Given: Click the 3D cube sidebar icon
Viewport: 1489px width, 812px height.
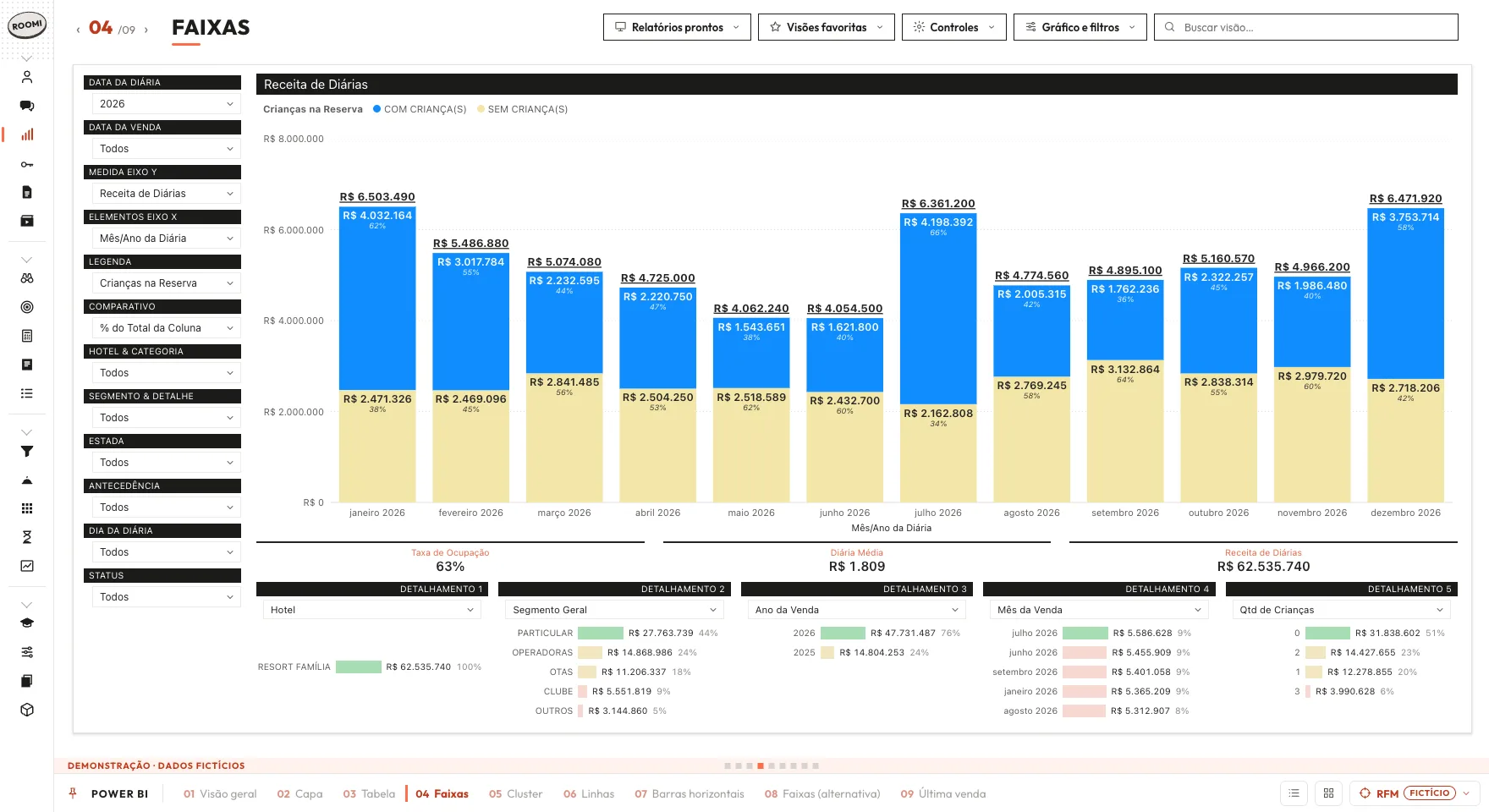Looking at the screenshot, I should (x=27, y=710).
